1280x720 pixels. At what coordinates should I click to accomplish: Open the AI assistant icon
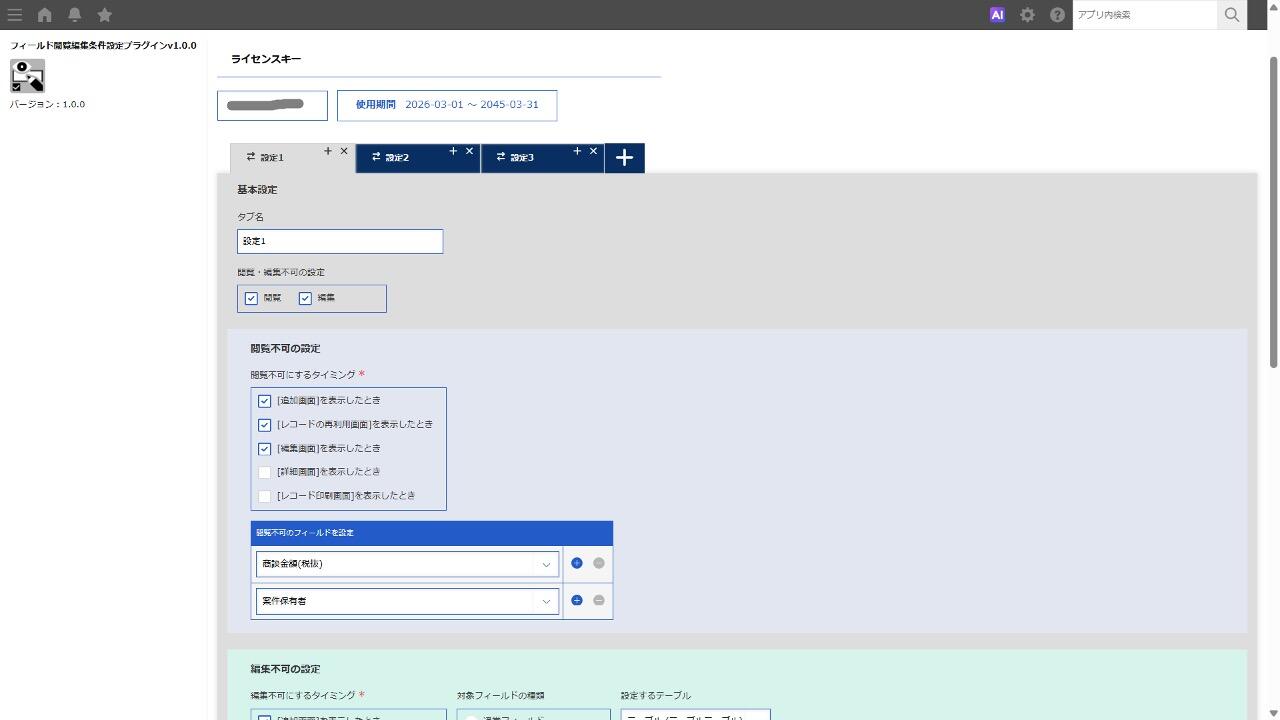tap(997, 15)
